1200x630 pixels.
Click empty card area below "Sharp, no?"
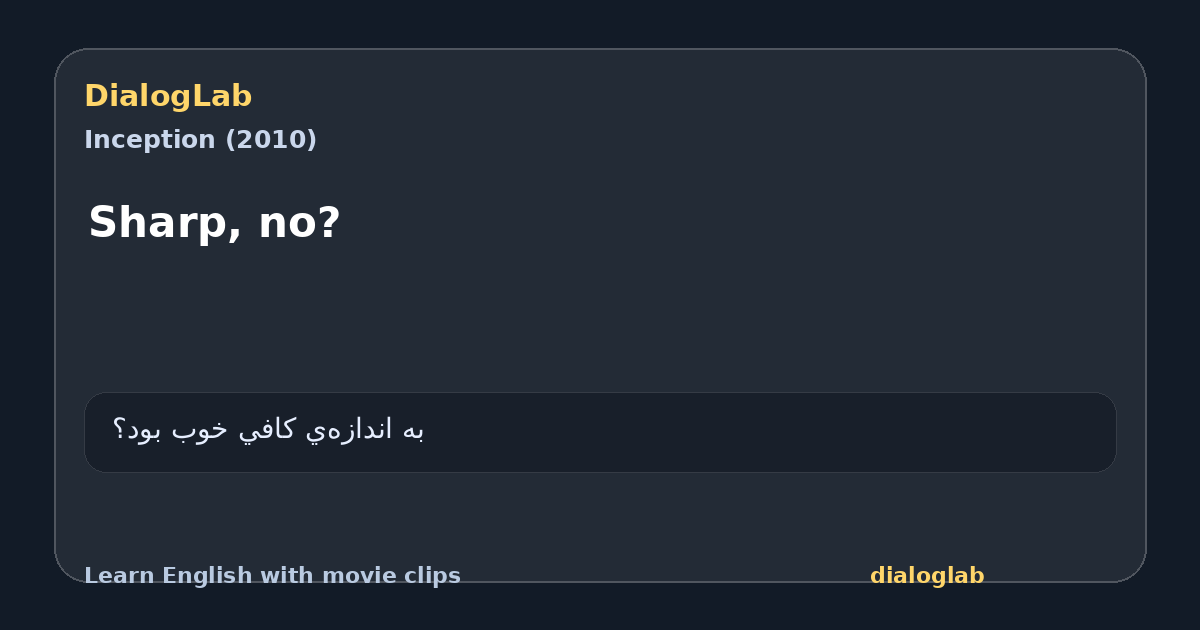click(x=600, y=320)
